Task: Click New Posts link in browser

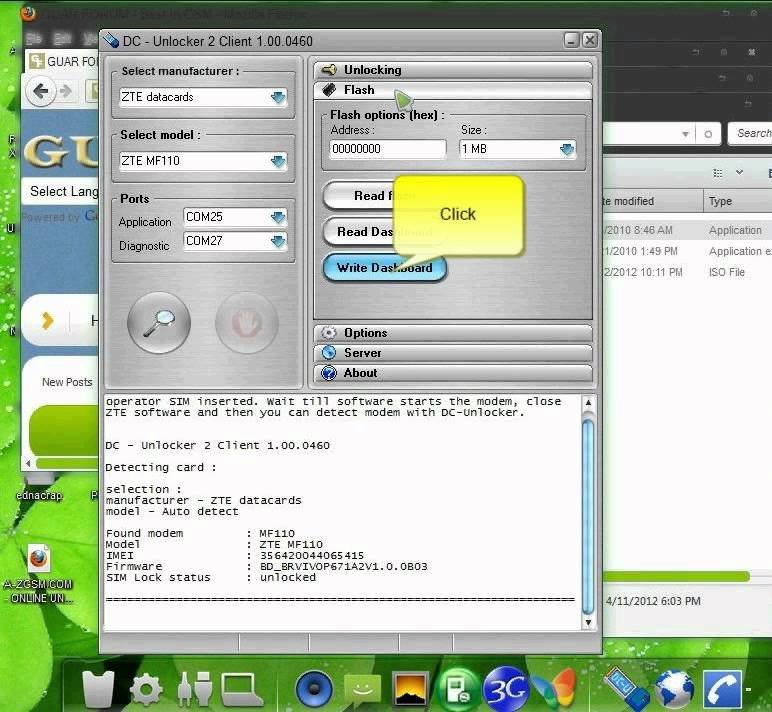Action: tap(67, 382)
